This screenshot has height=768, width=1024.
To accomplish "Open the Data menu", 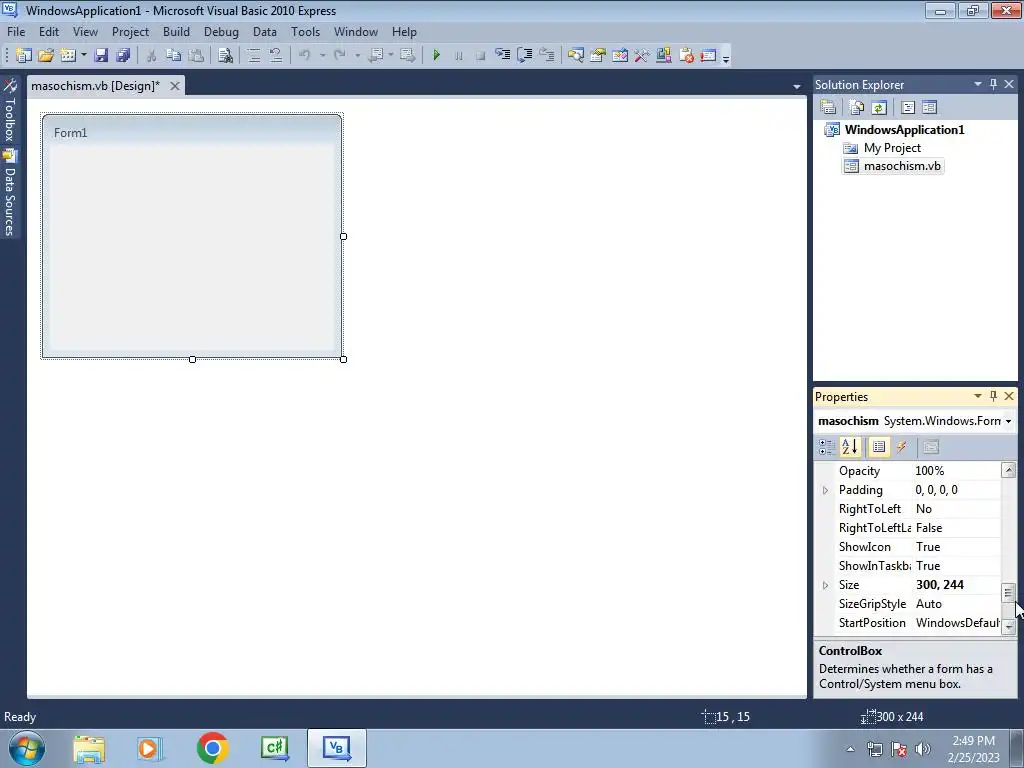I will [x=265, y=32].
